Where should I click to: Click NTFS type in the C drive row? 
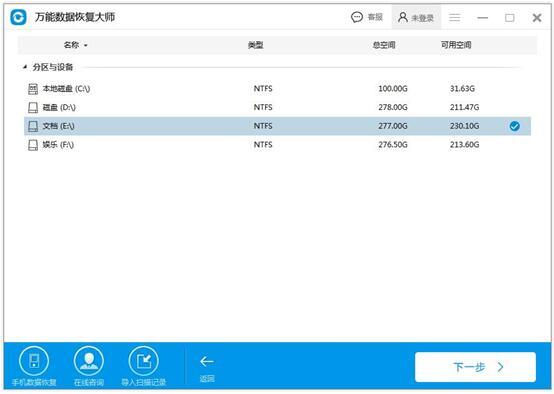pos(263,88)
